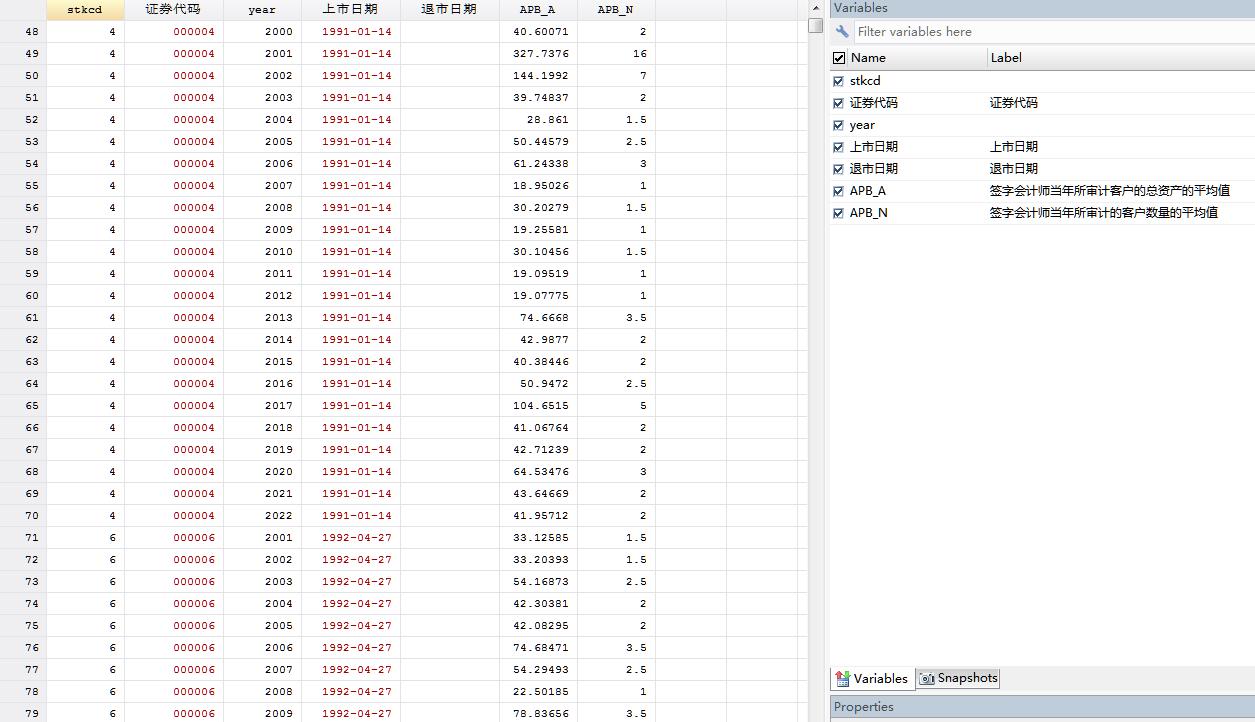Click the Properties panel title bar

pyautogui.click(x=1042, y=707)
